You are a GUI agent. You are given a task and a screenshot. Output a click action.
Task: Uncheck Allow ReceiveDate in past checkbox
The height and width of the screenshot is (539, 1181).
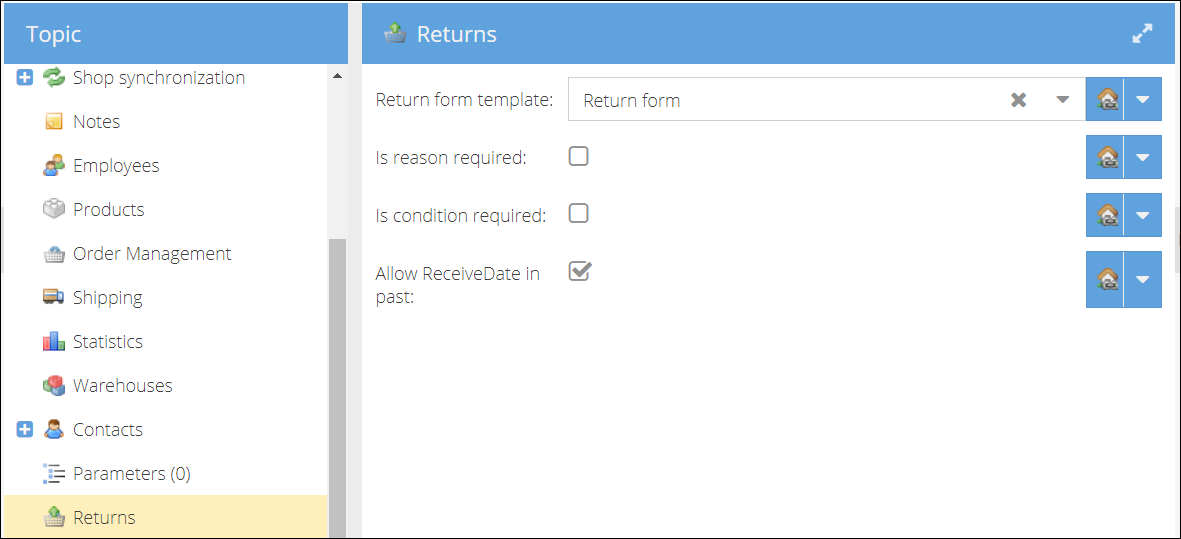(x=579, y=271)
